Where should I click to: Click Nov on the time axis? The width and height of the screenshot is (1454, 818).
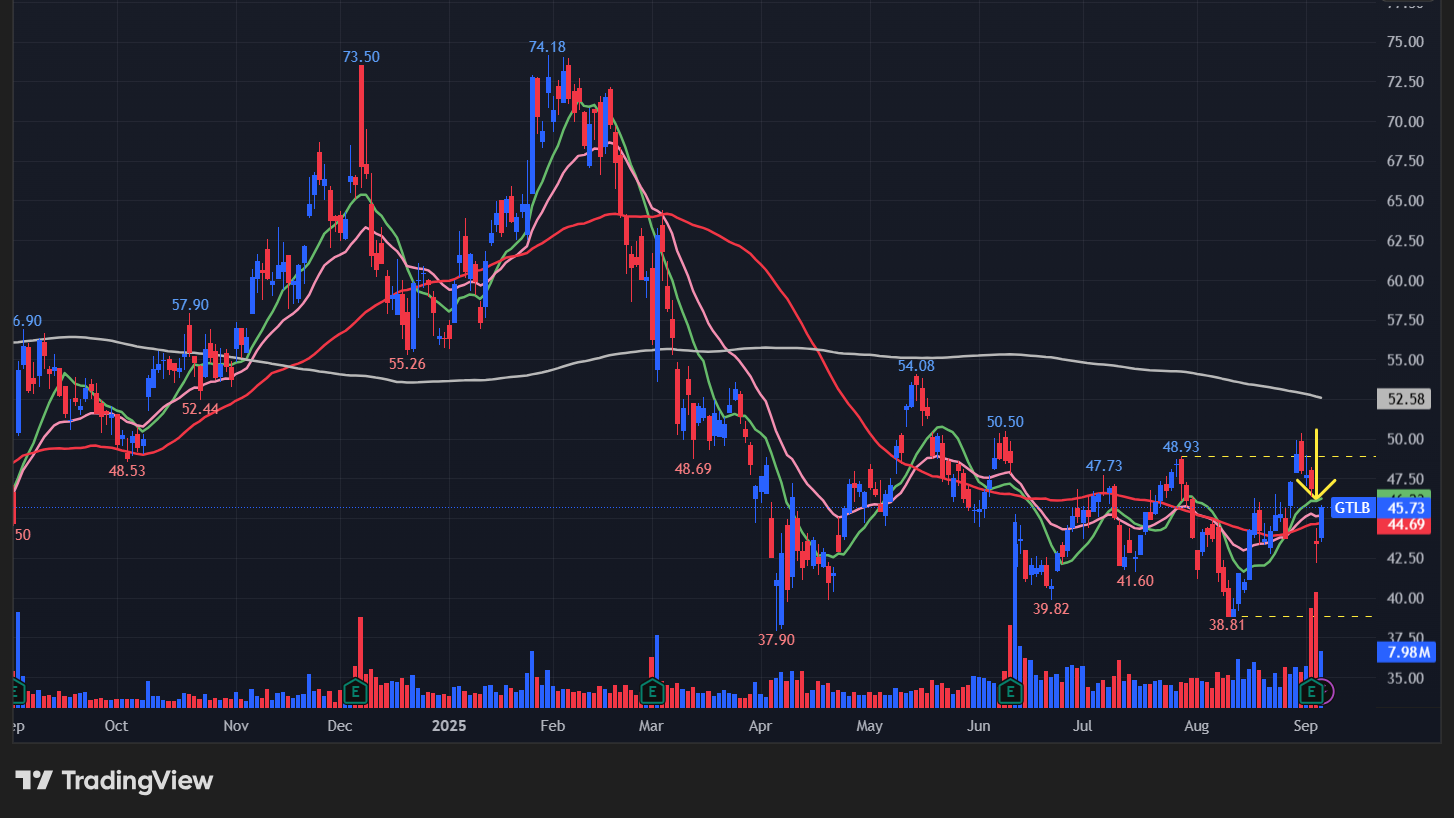[235, 726]
